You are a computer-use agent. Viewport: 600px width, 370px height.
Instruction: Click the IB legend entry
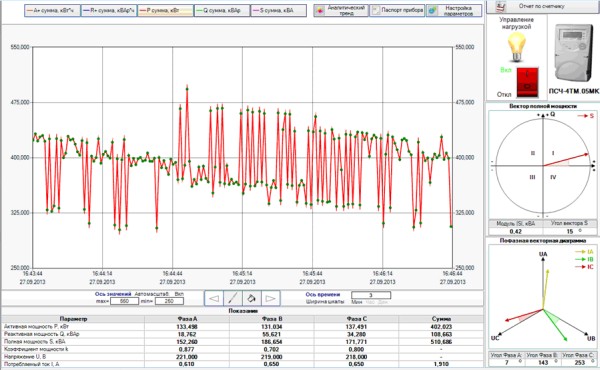tap(584, 259)
